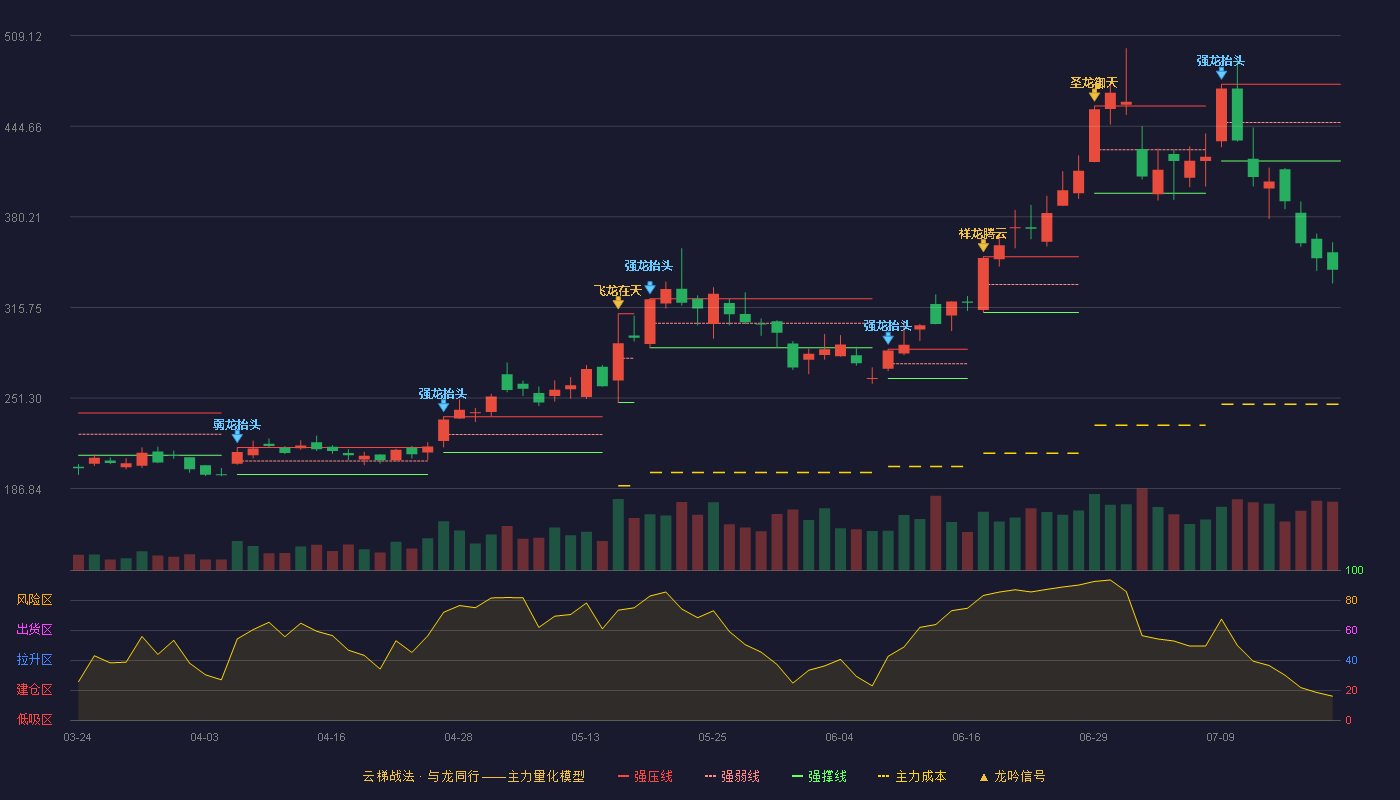Screen dimensions: 1400x800
Task: Click the blue arrow under 勇龙抬头
Action: [x=237, y=436]
